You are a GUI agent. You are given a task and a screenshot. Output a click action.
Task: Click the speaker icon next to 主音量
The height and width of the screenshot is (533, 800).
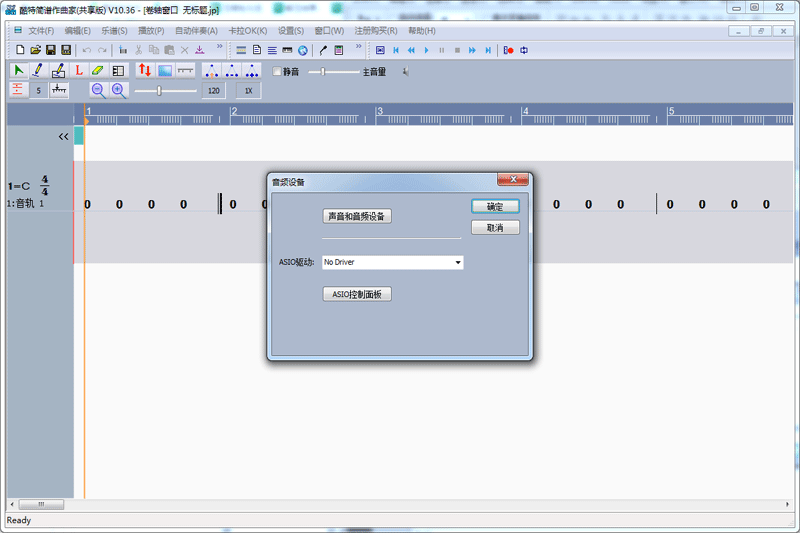(405, 71)
